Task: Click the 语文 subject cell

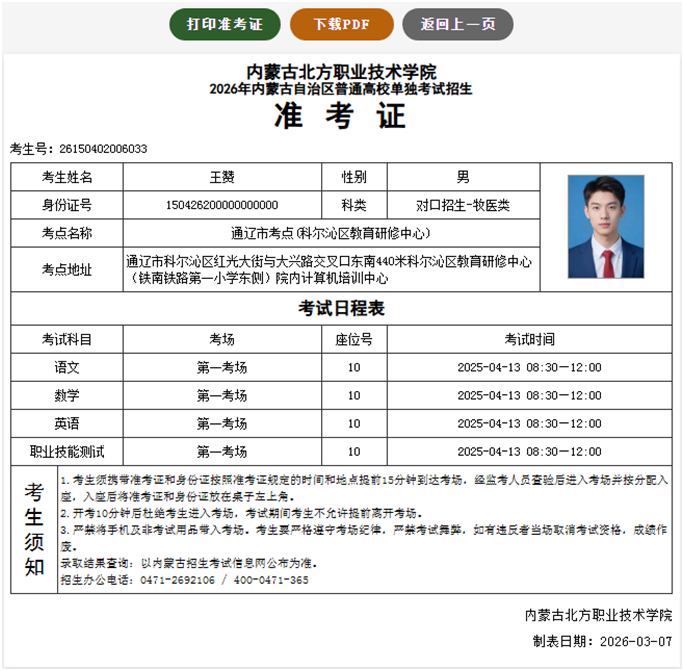Action: point(67,367)
